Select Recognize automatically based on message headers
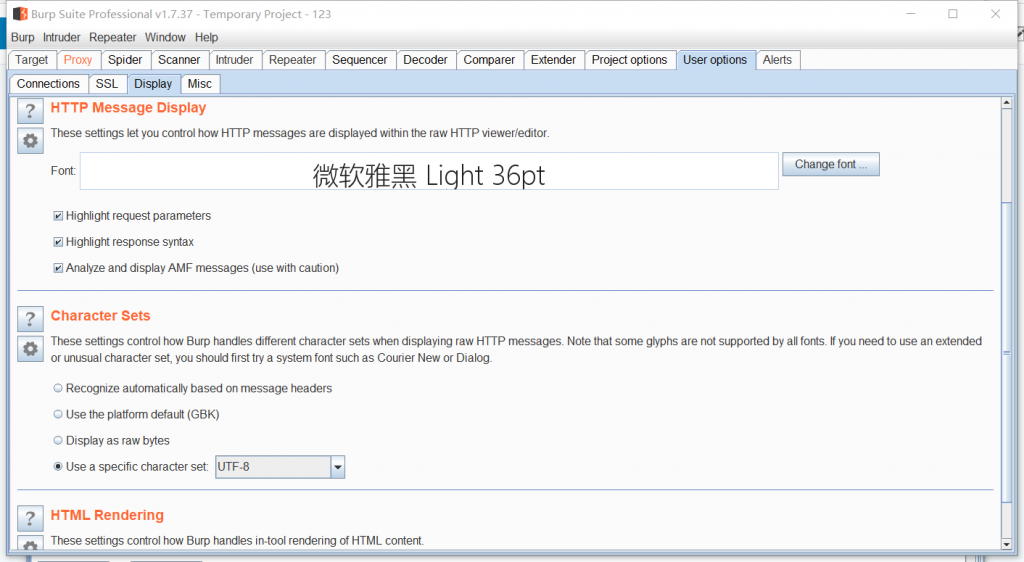 pos(58,388)
